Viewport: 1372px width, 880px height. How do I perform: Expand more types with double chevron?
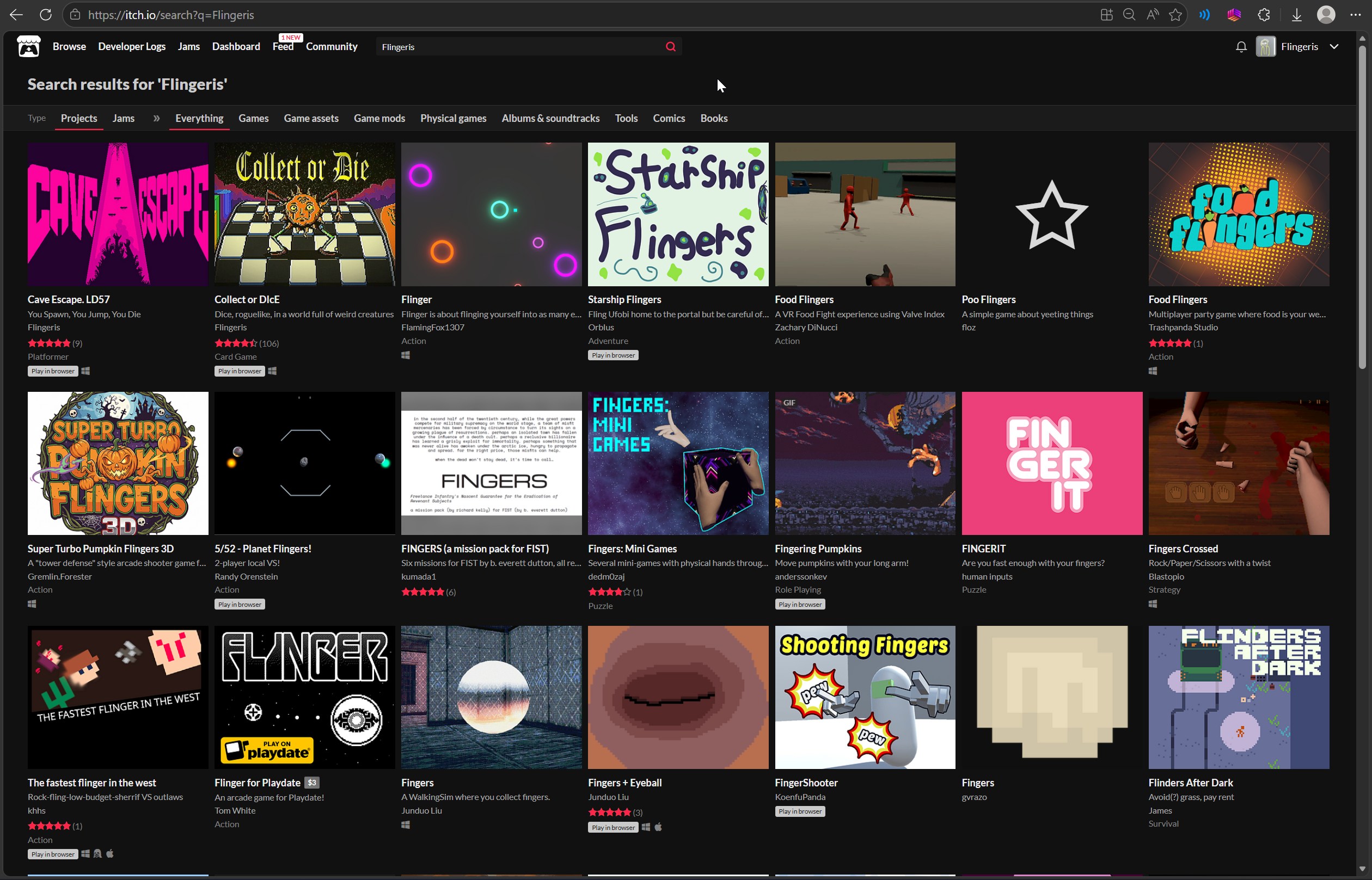pyautogui.click(x=156, y=118)
